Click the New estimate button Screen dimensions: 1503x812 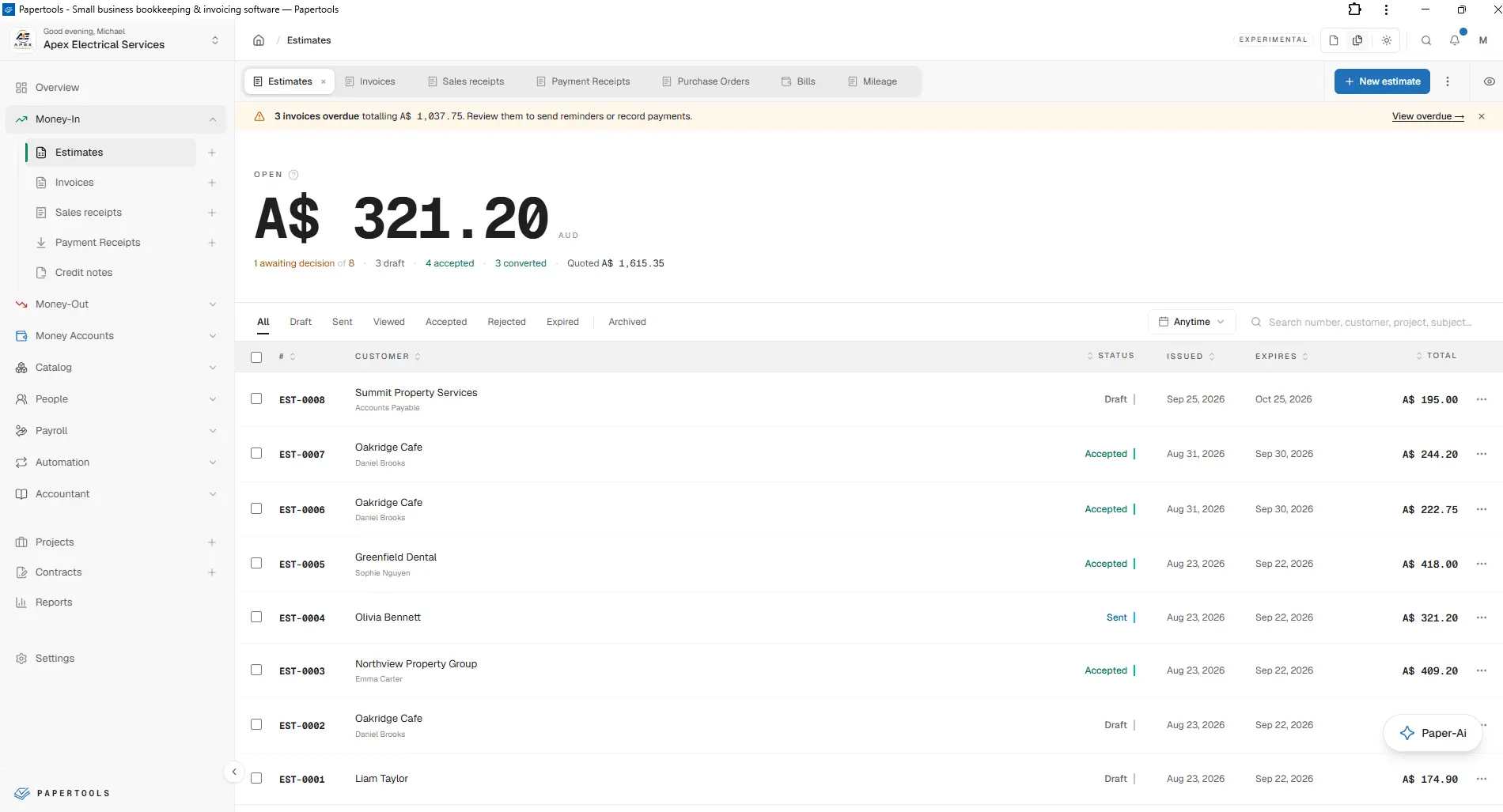1382,81
